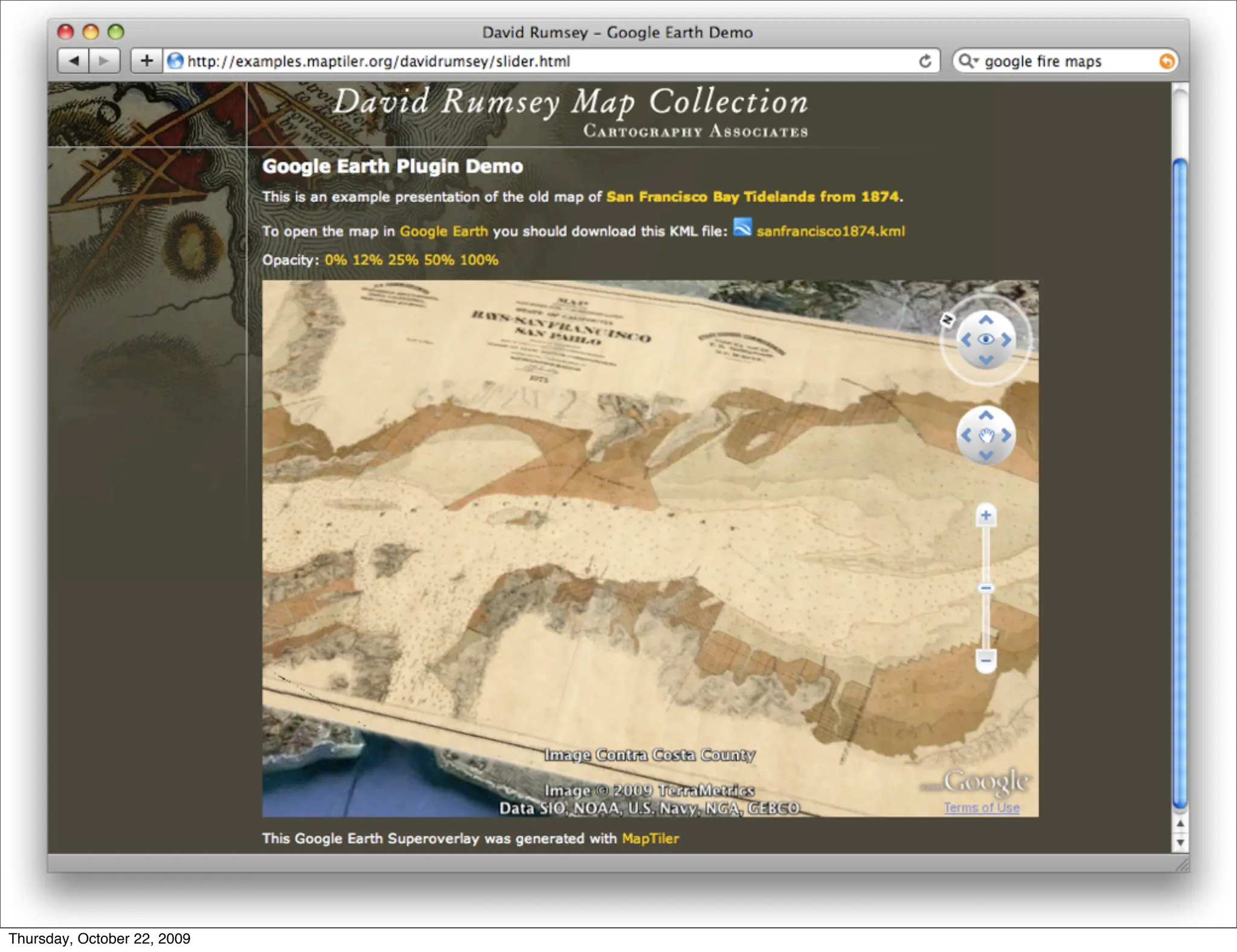
Task: Open the search engine dropdown magnifier
Action: 968,61
